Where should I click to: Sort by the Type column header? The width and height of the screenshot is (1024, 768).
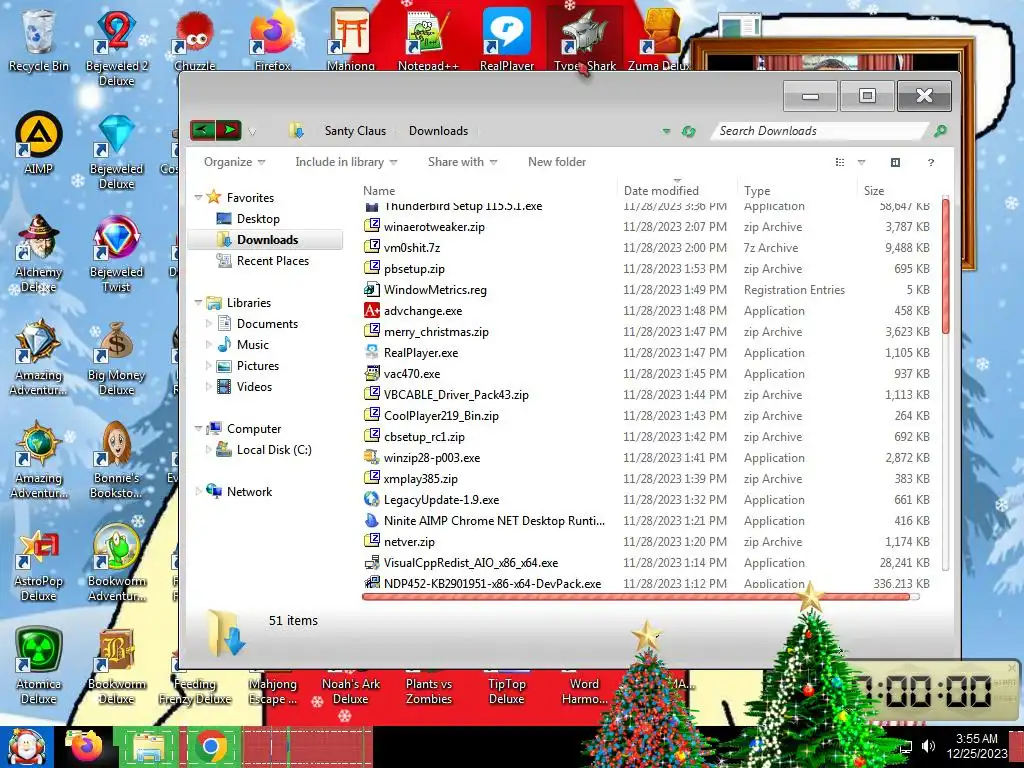pyautogui.click(x=797, y=191)
